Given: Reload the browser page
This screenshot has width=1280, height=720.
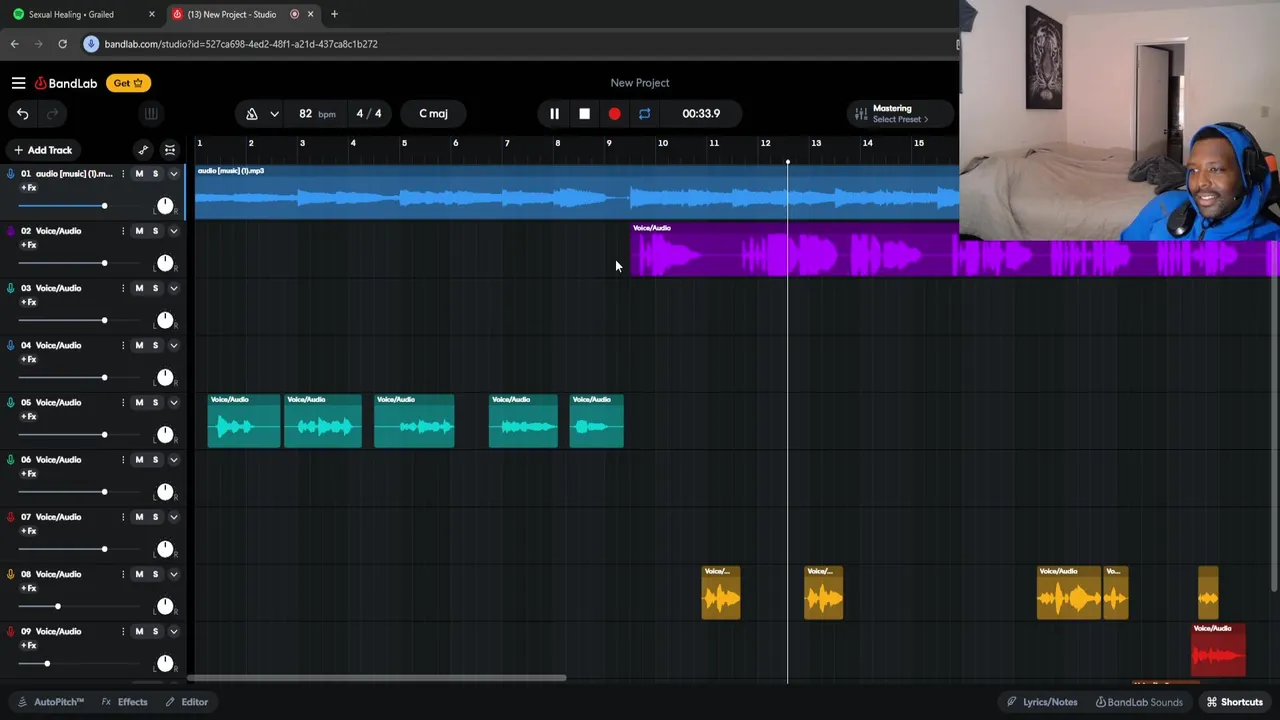Looking at the screenshot, I should pos(62,44).
